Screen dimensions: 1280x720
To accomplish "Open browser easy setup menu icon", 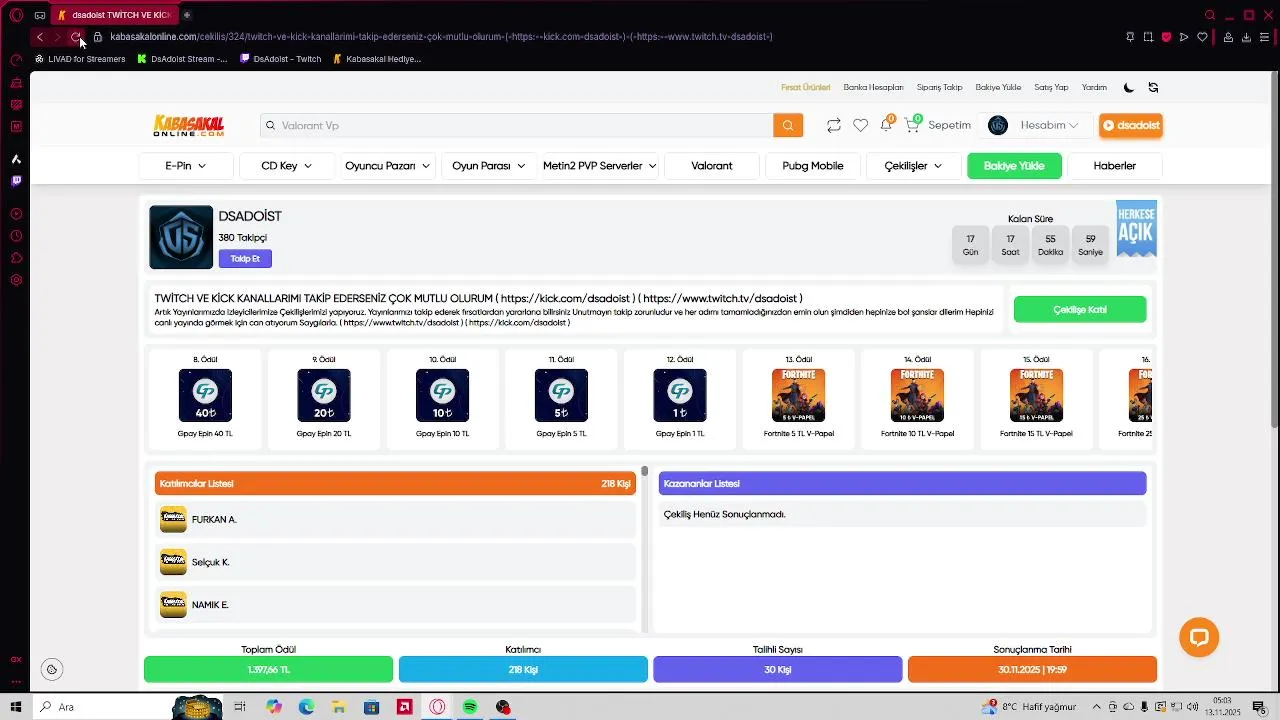I will click(x=1265, y=37).
